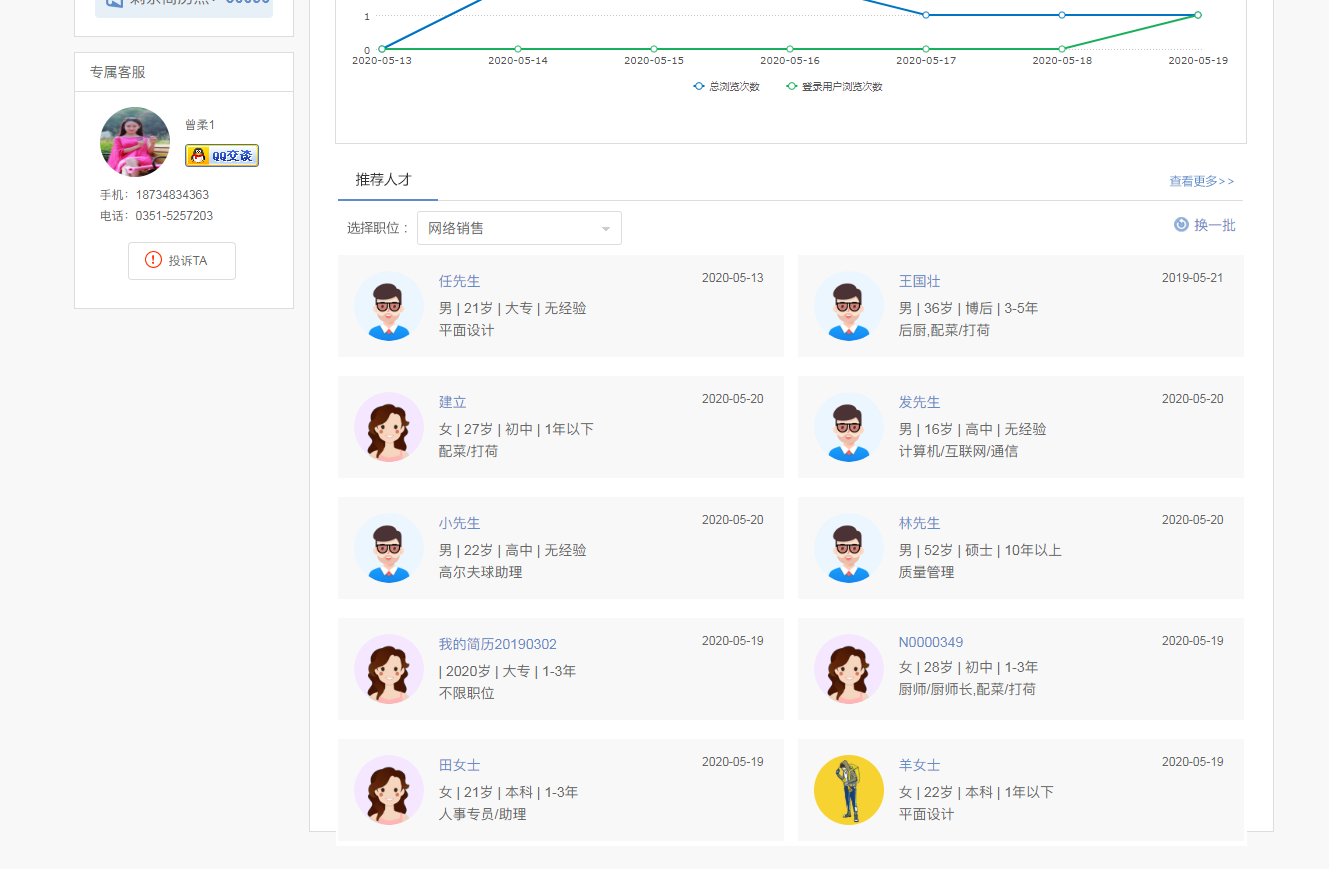The width and height of the screenshot is (1329, 869).
Task: Click 质量管理 text under 林先生
Action: click(926, 572)
